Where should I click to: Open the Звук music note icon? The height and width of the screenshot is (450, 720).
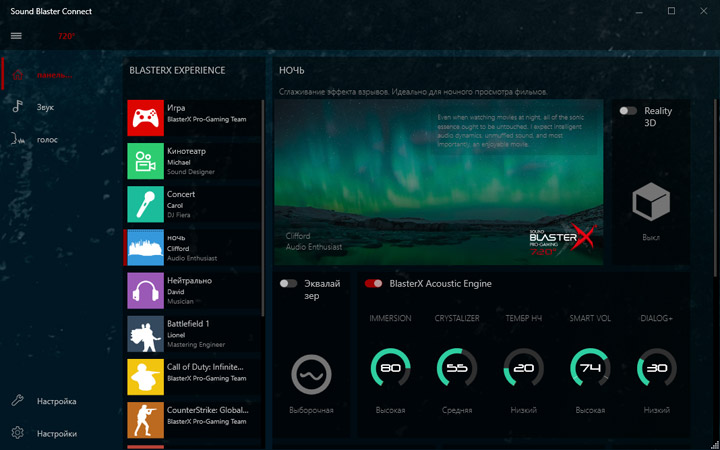17,107
